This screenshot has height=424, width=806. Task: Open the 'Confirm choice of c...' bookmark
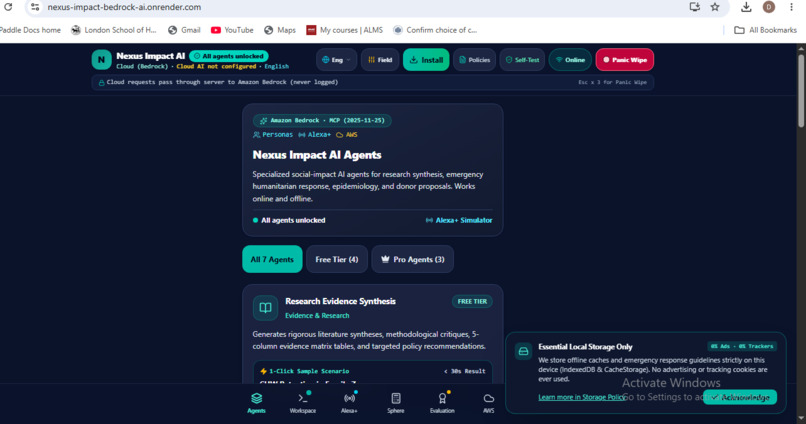coord(435,30)
